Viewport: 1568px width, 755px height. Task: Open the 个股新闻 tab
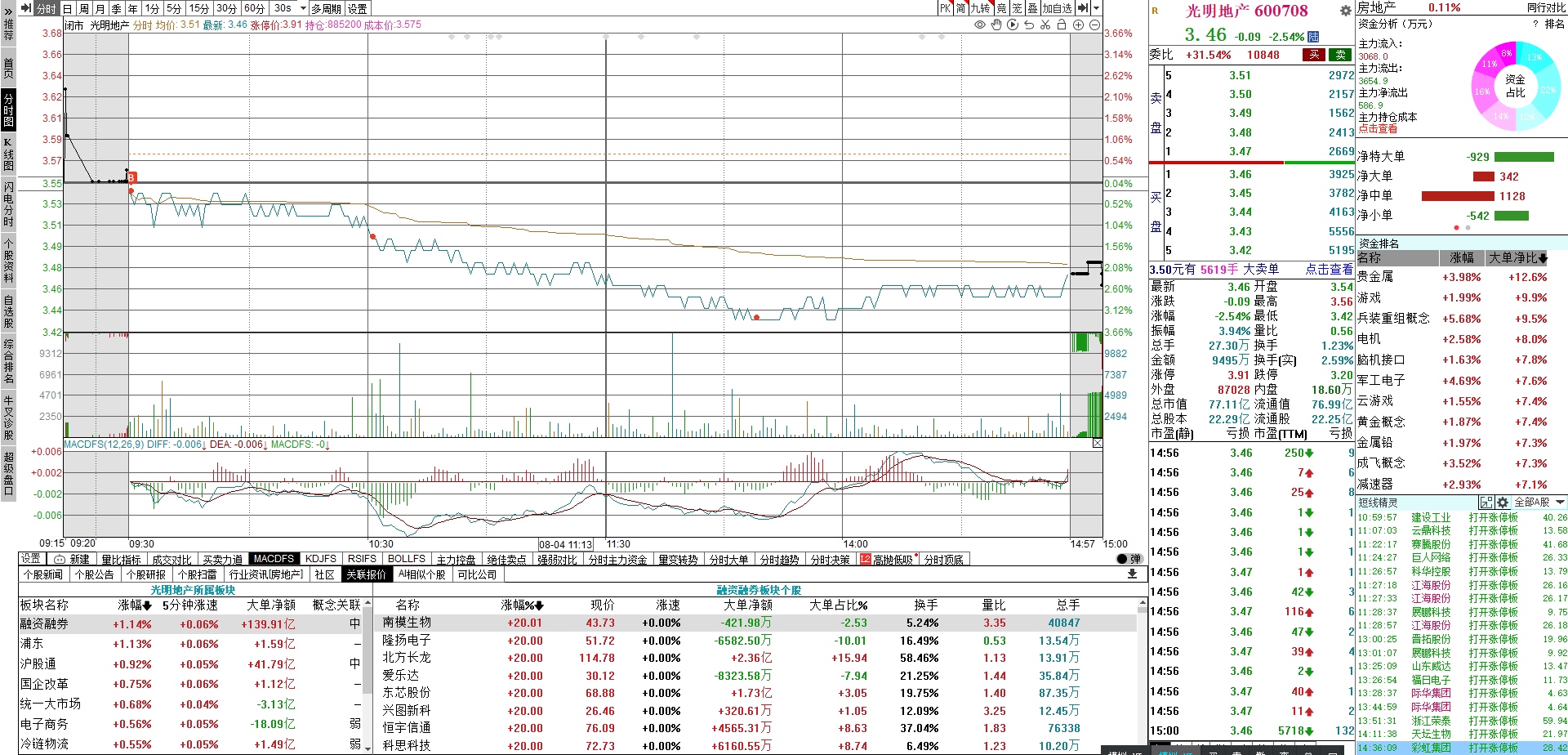43,574
